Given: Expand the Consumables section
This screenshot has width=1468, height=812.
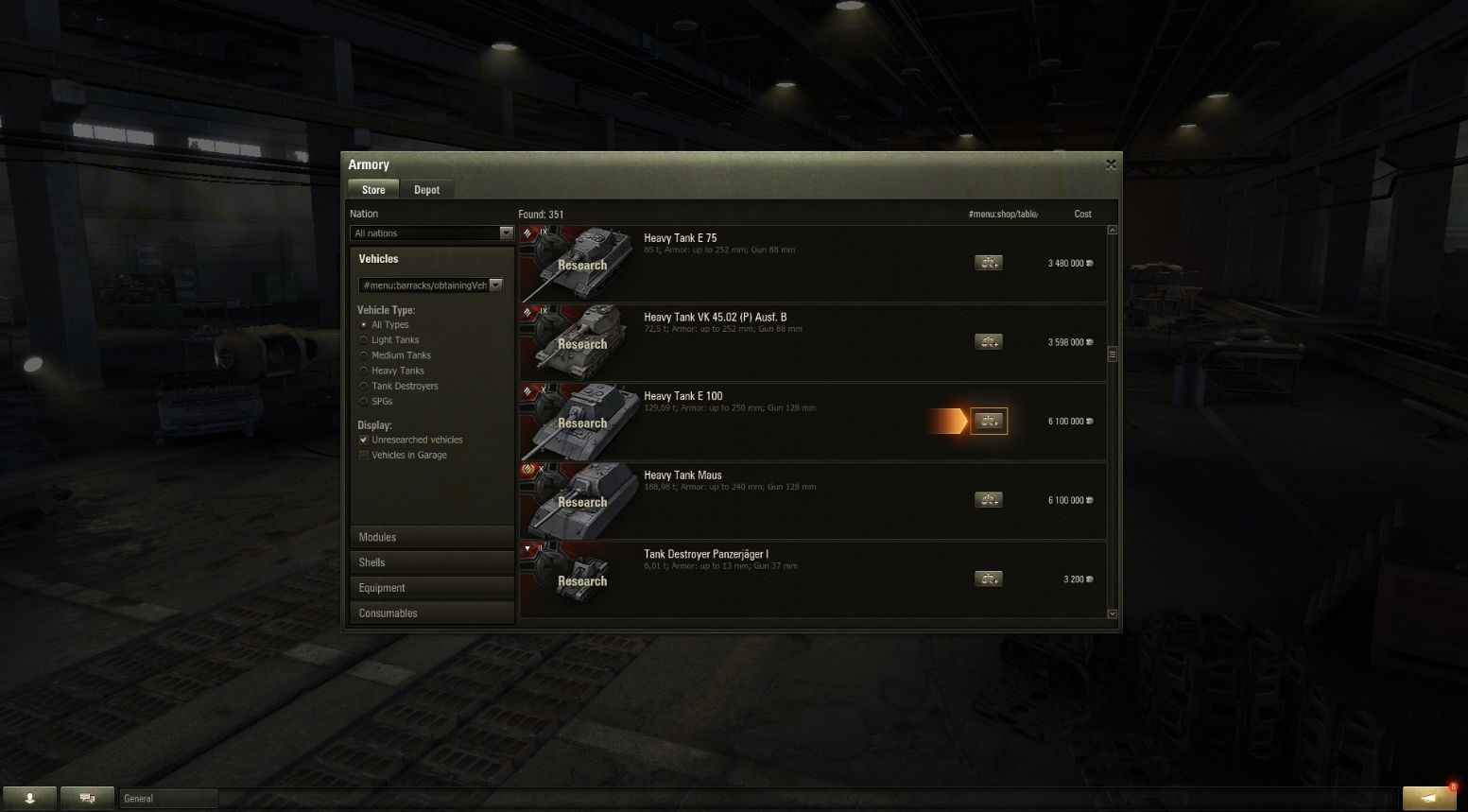Looking at the screenshot, I should pos(432,613).
